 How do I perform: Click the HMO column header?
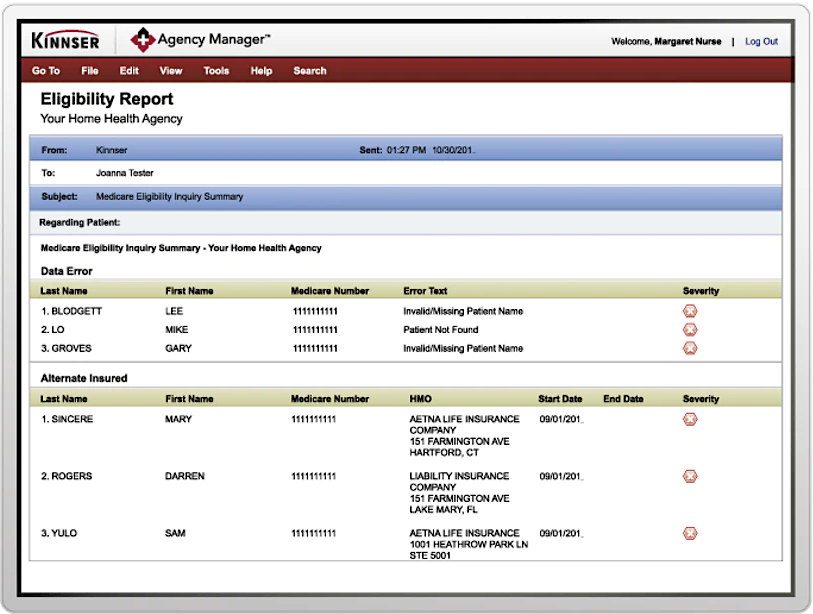420,399
